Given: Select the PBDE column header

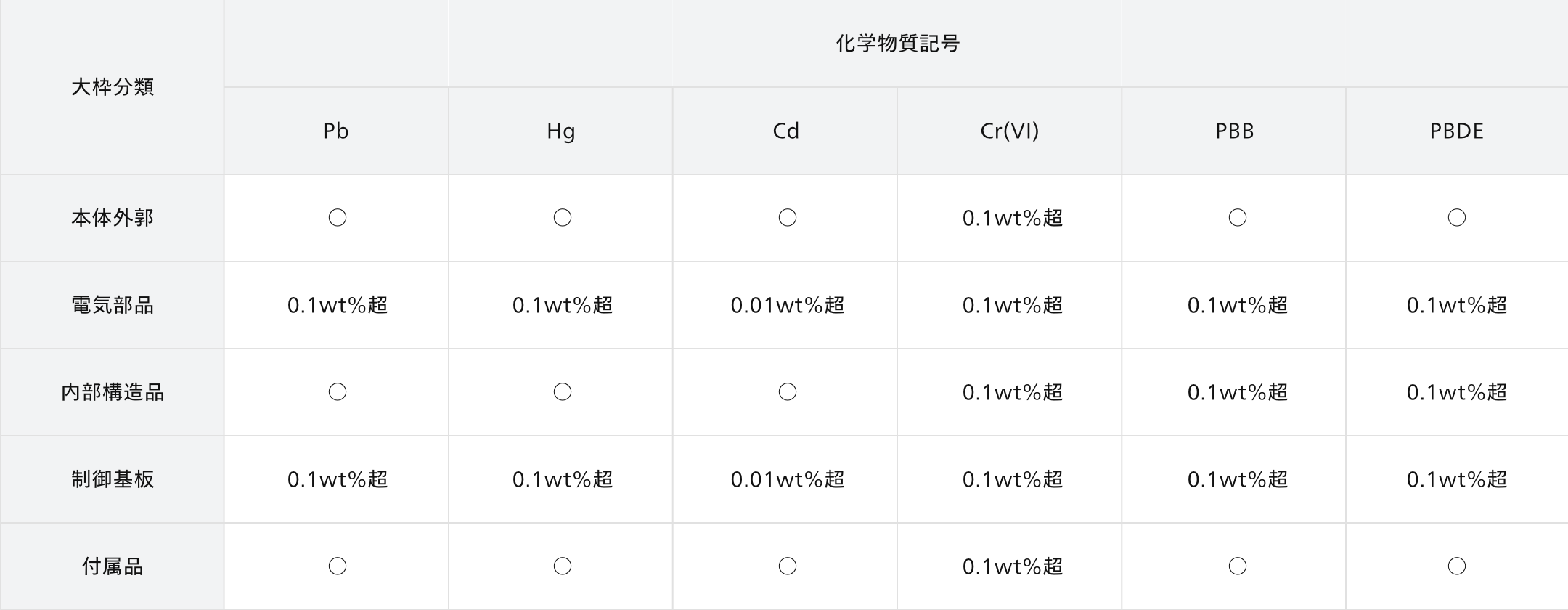Looking at the screenshot, I should [1457, 131].
